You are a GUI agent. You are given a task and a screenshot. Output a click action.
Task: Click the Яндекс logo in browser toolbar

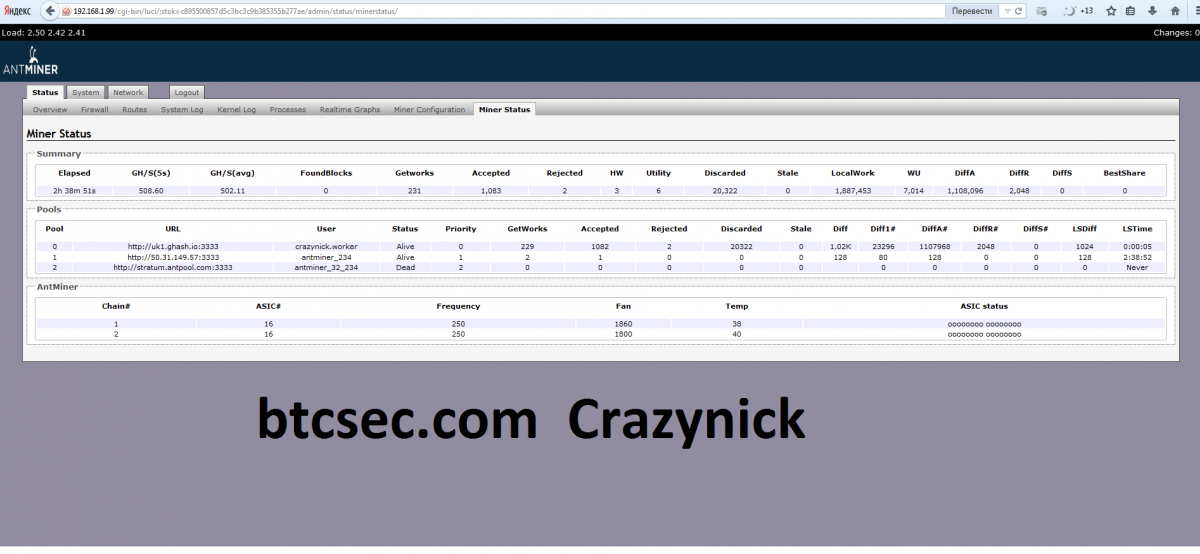pos(17,11)
